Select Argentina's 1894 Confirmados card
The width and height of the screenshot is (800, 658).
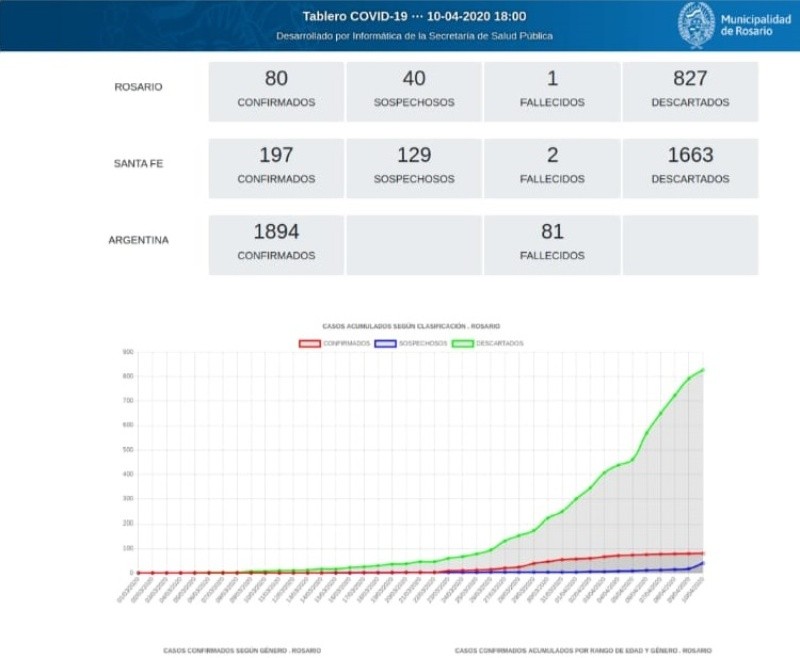[276, 244]
